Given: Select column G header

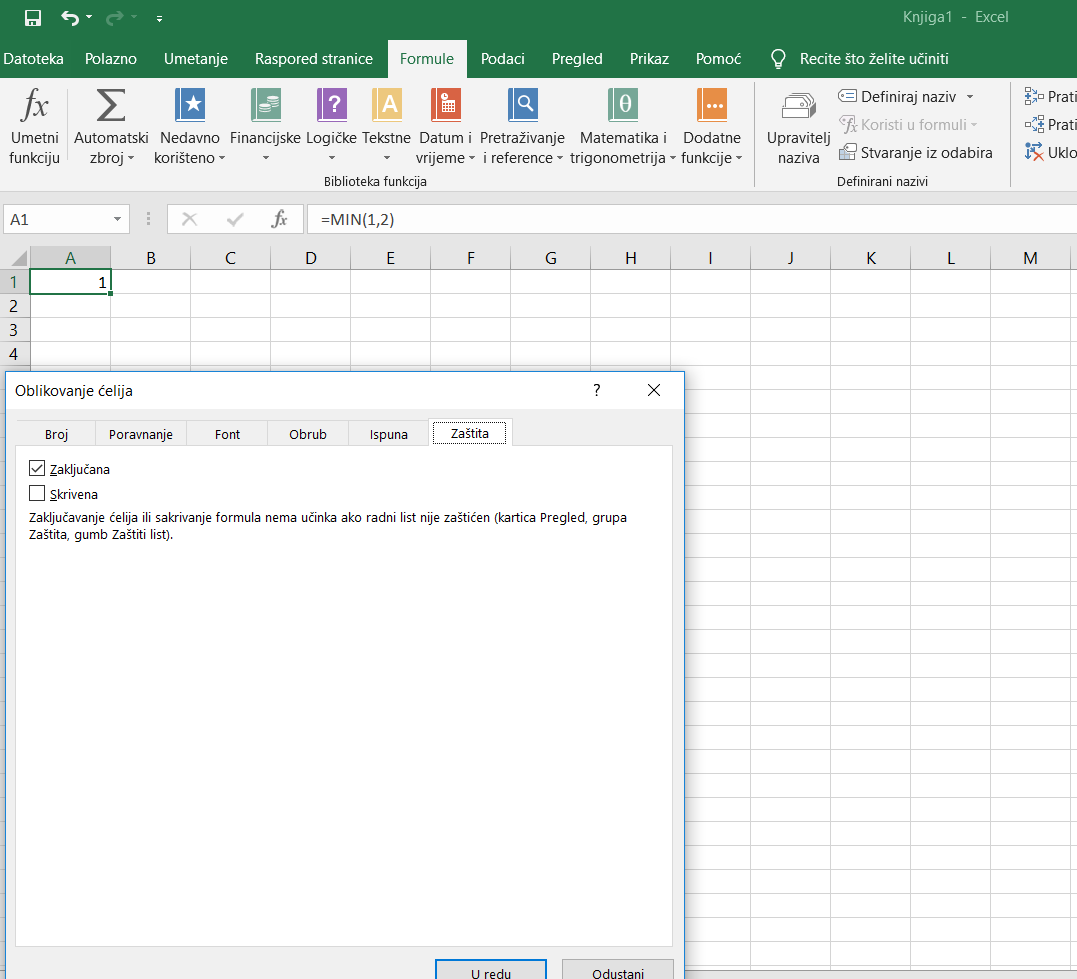Looking at the screenshot, I should coord(550,258).
